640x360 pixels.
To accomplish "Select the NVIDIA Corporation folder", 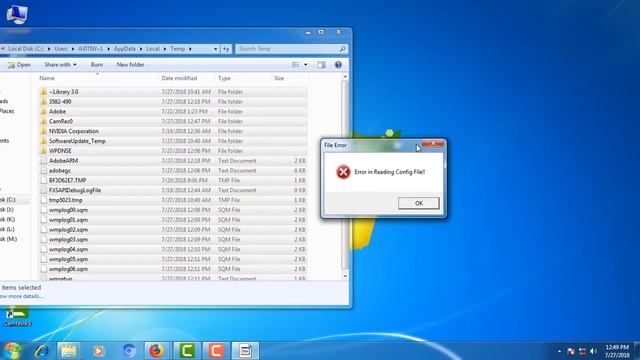I will pyautogui.click(x=173, y=131).
